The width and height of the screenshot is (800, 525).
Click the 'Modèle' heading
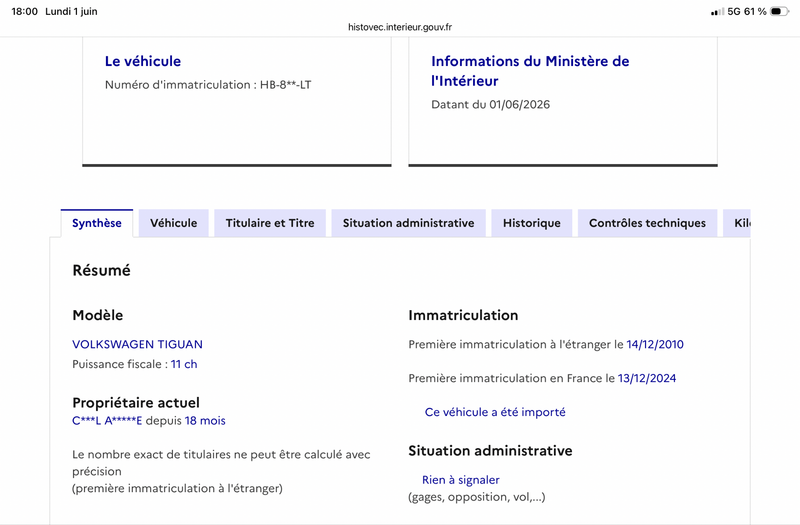pos(97,315)
